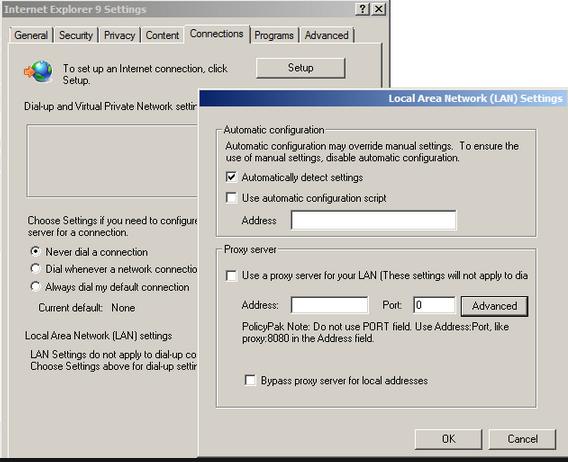Go to the Privacy tab
This screenshot has width=568, height=462.
click(119, 35)
